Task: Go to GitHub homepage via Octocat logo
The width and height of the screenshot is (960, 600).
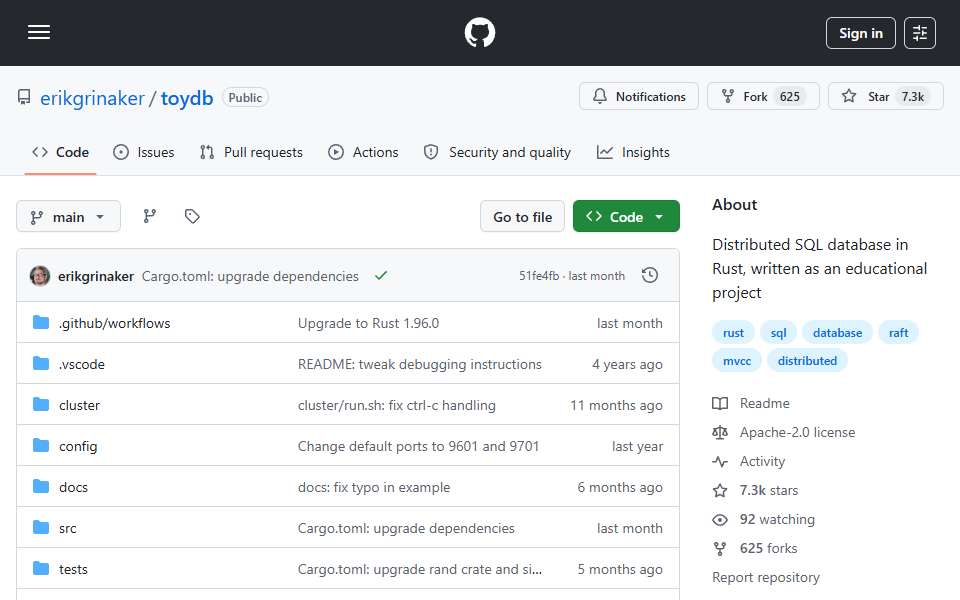Action: 479,32
